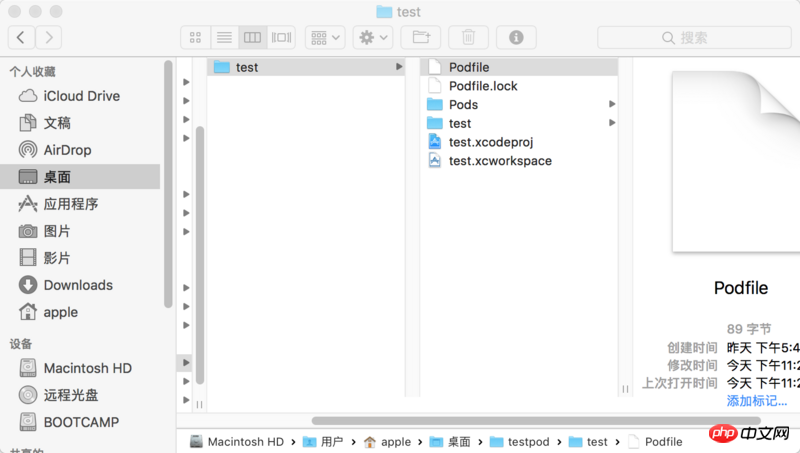
Task: Select test.xcodeproj file
Action: point(519,142)
